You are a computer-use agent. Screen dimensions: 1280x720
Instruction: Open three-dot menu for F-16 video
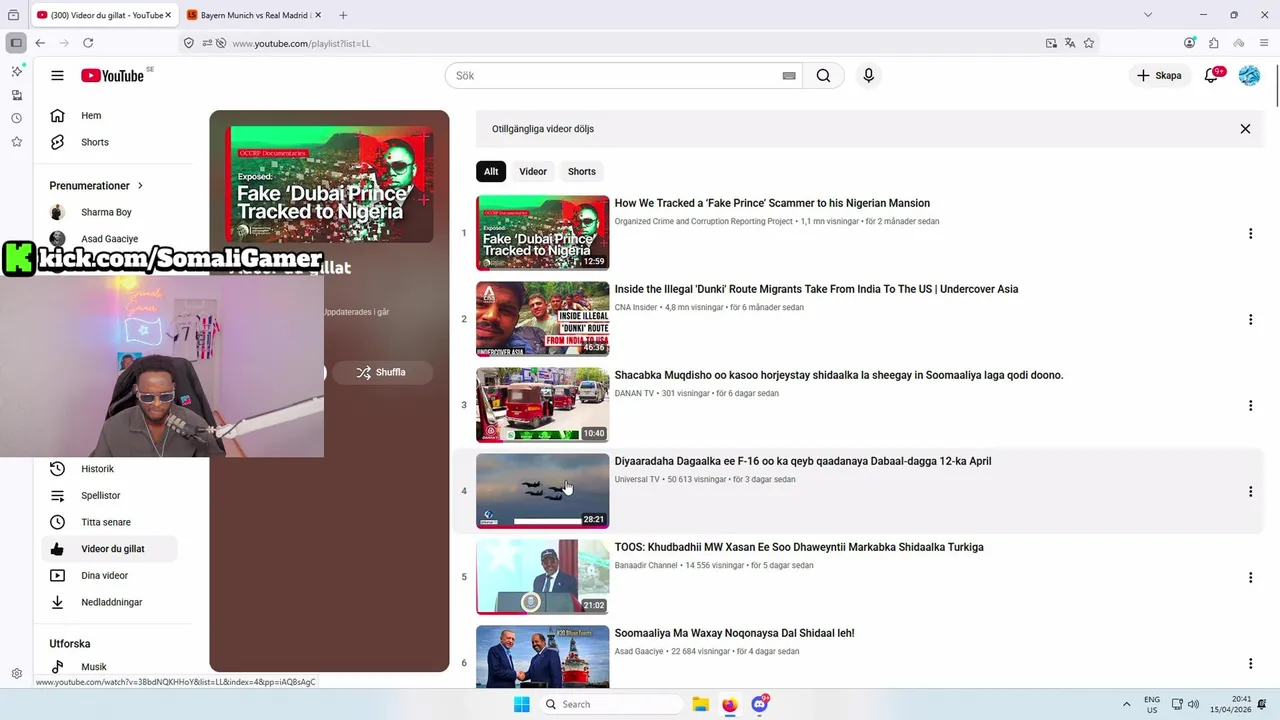(x=1250, y=492)
